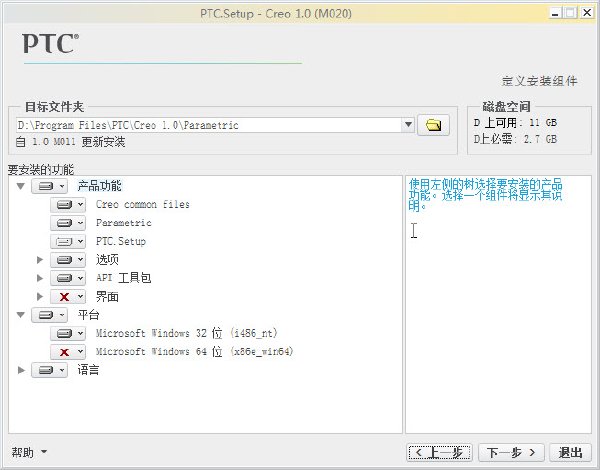
Task: Click install-state icon for 语言
Action: tap(49, 370)
